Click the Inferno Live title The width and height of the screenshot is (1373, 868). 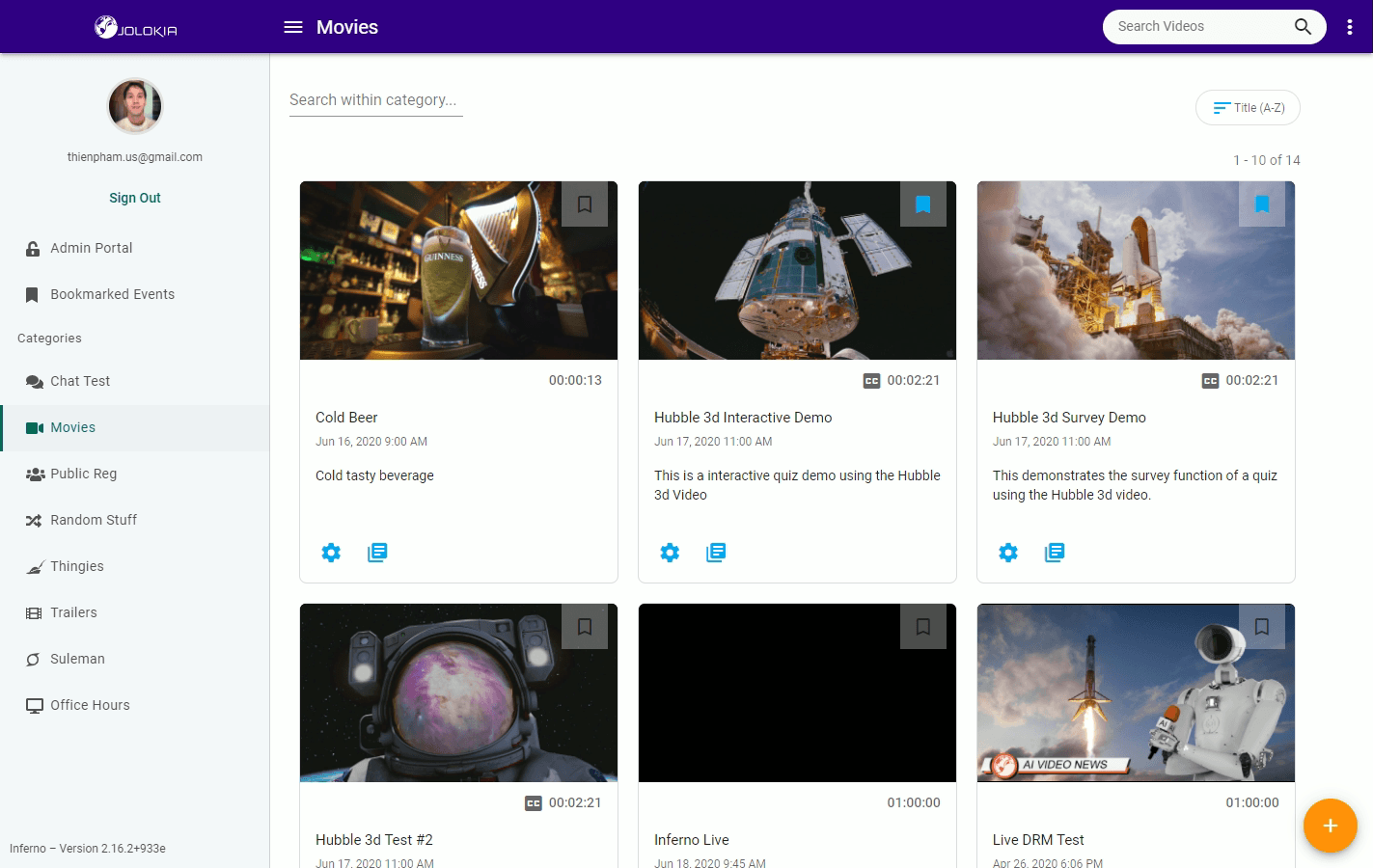point(692,840)
